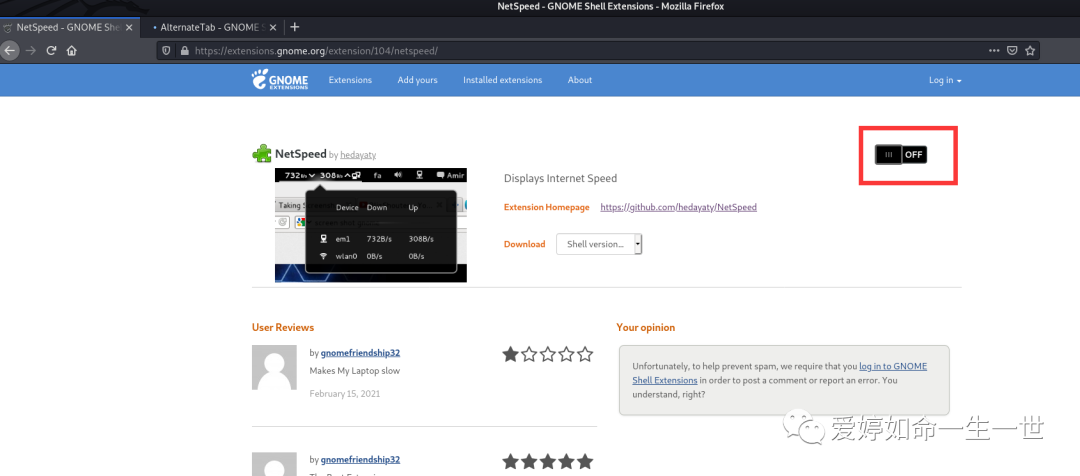Reload the current page
The image size is (1080, 476).
pyautogui.click(x=51, y=50)
